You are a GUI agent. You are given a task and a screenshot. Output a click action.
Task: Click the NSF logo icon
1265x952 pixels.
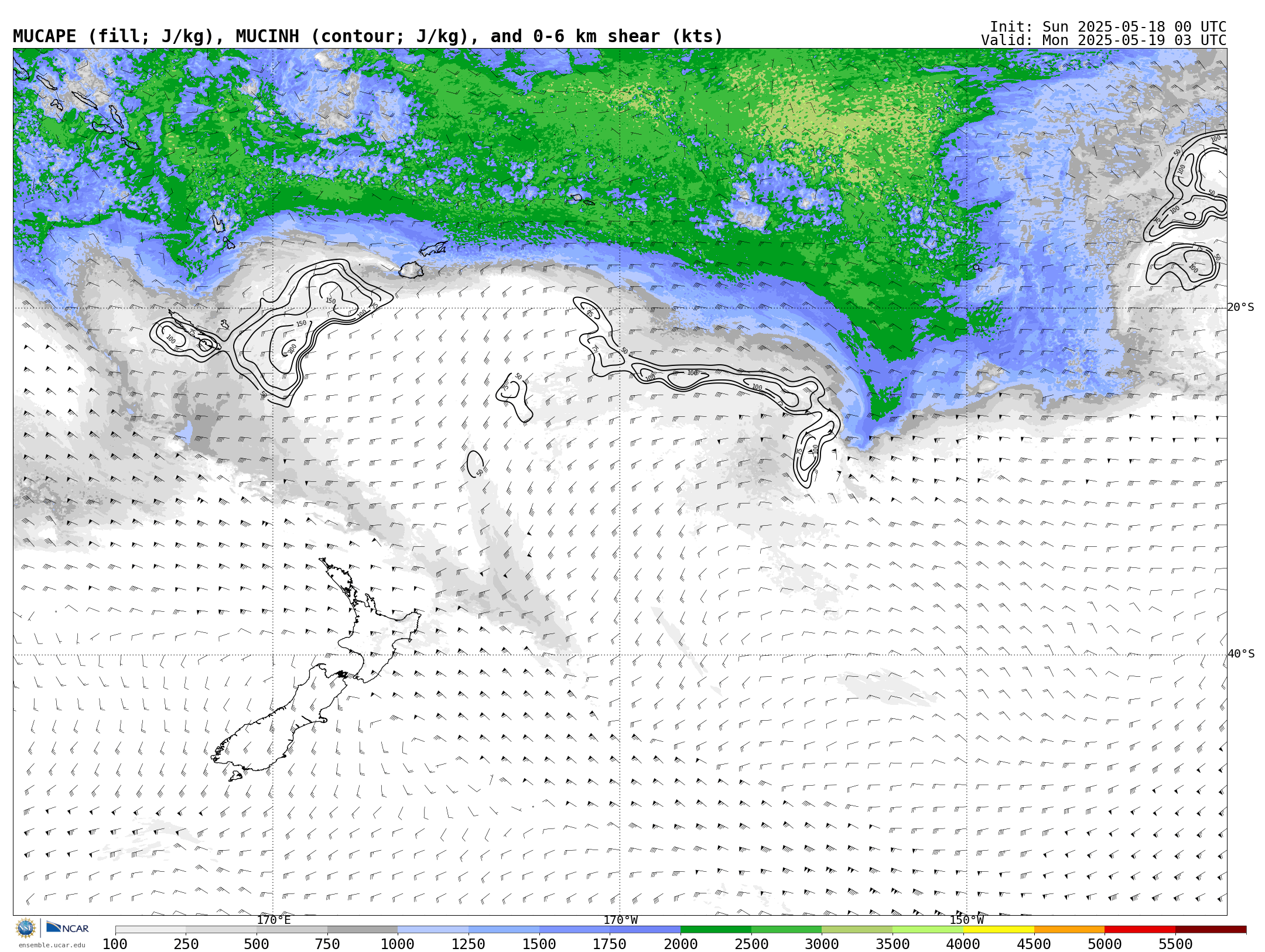26,928
